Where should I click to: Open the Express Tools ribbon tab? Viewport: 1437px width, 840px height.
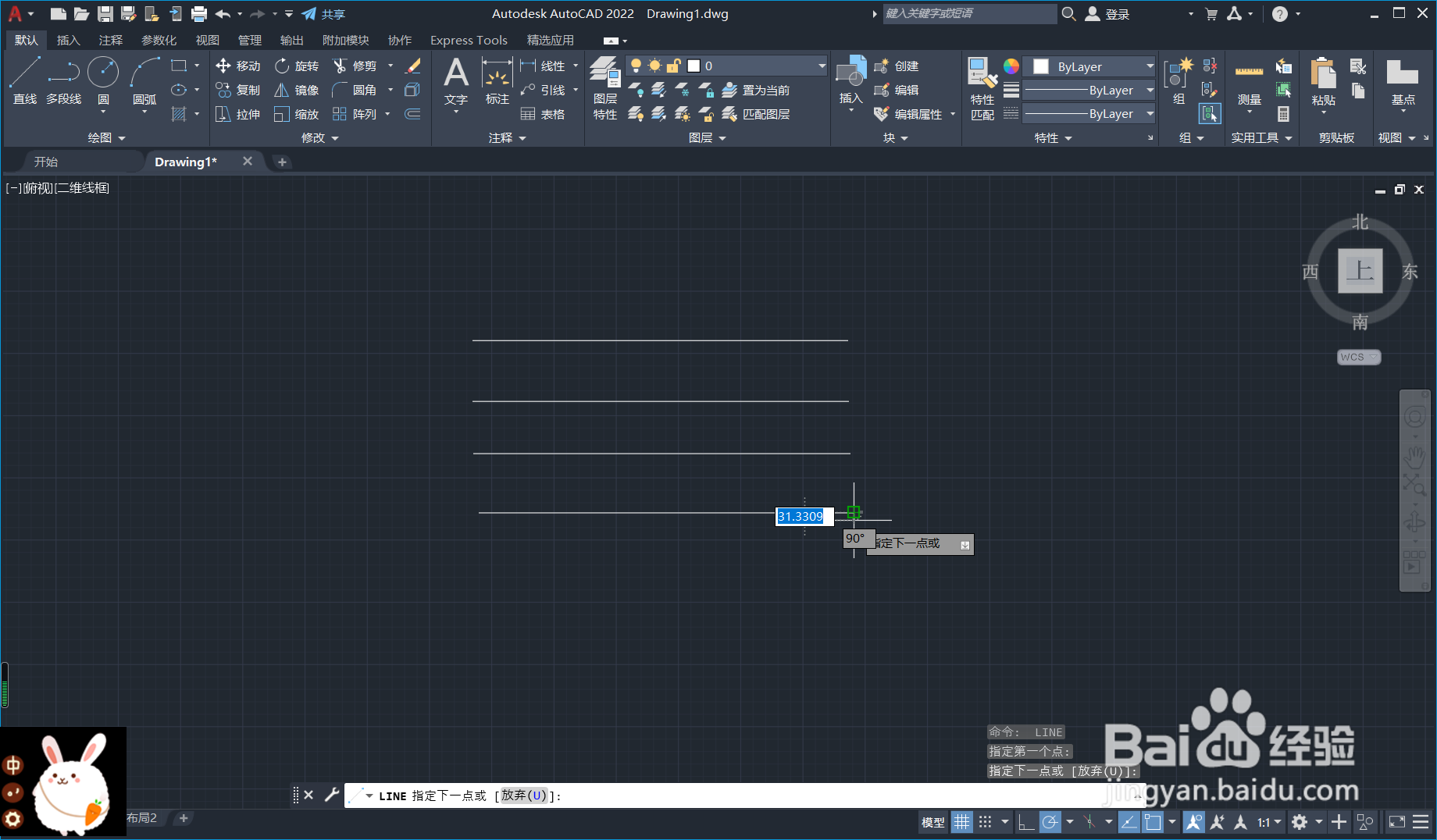click(469, 40)
